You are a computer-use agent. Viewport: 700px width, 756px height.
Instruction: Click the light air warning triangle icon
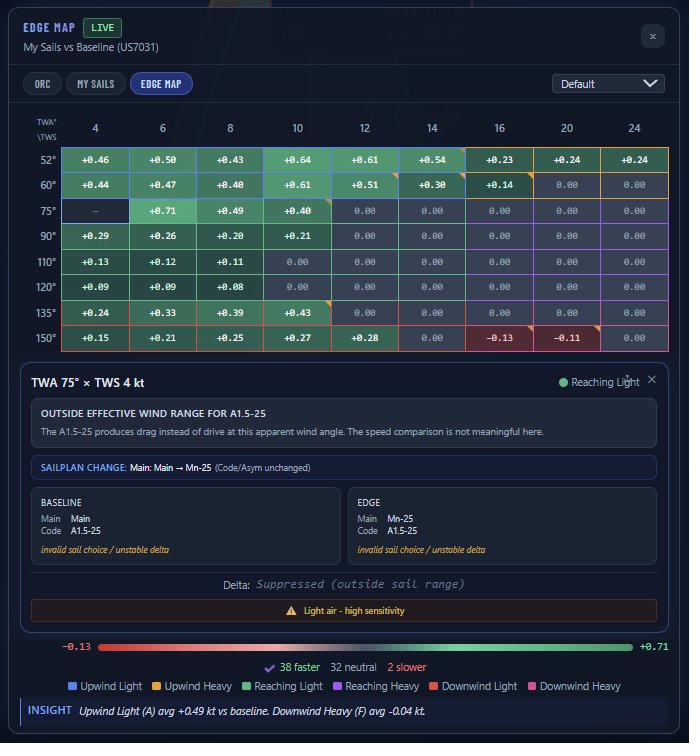291,610
